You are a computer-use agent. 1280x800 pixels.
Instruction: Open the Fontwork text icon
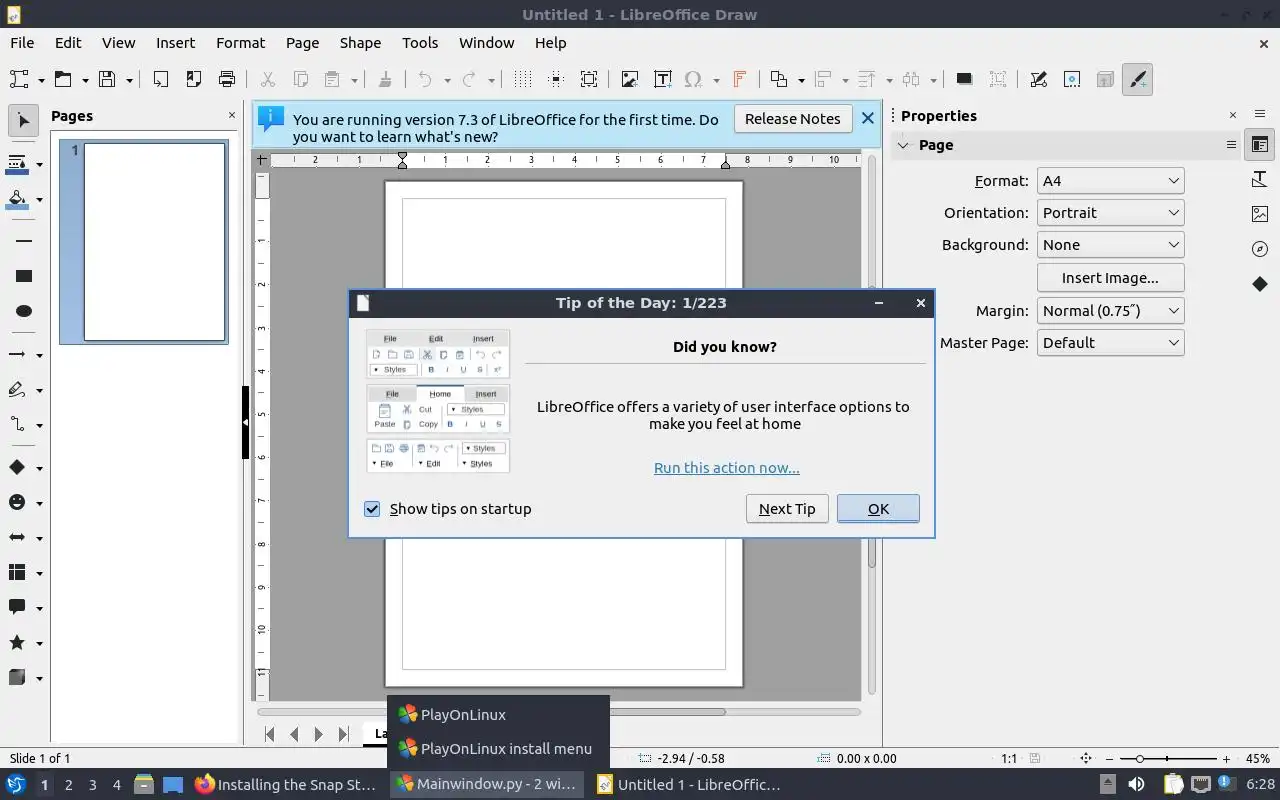740,80
